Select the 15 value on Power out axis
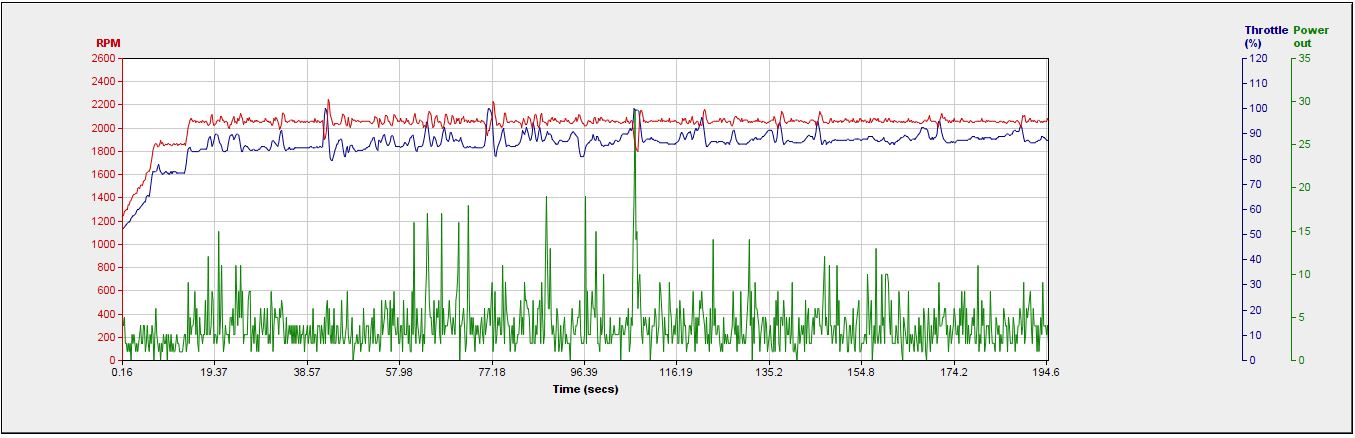This screenshot has height=438, width=1355. point(1304,231)
